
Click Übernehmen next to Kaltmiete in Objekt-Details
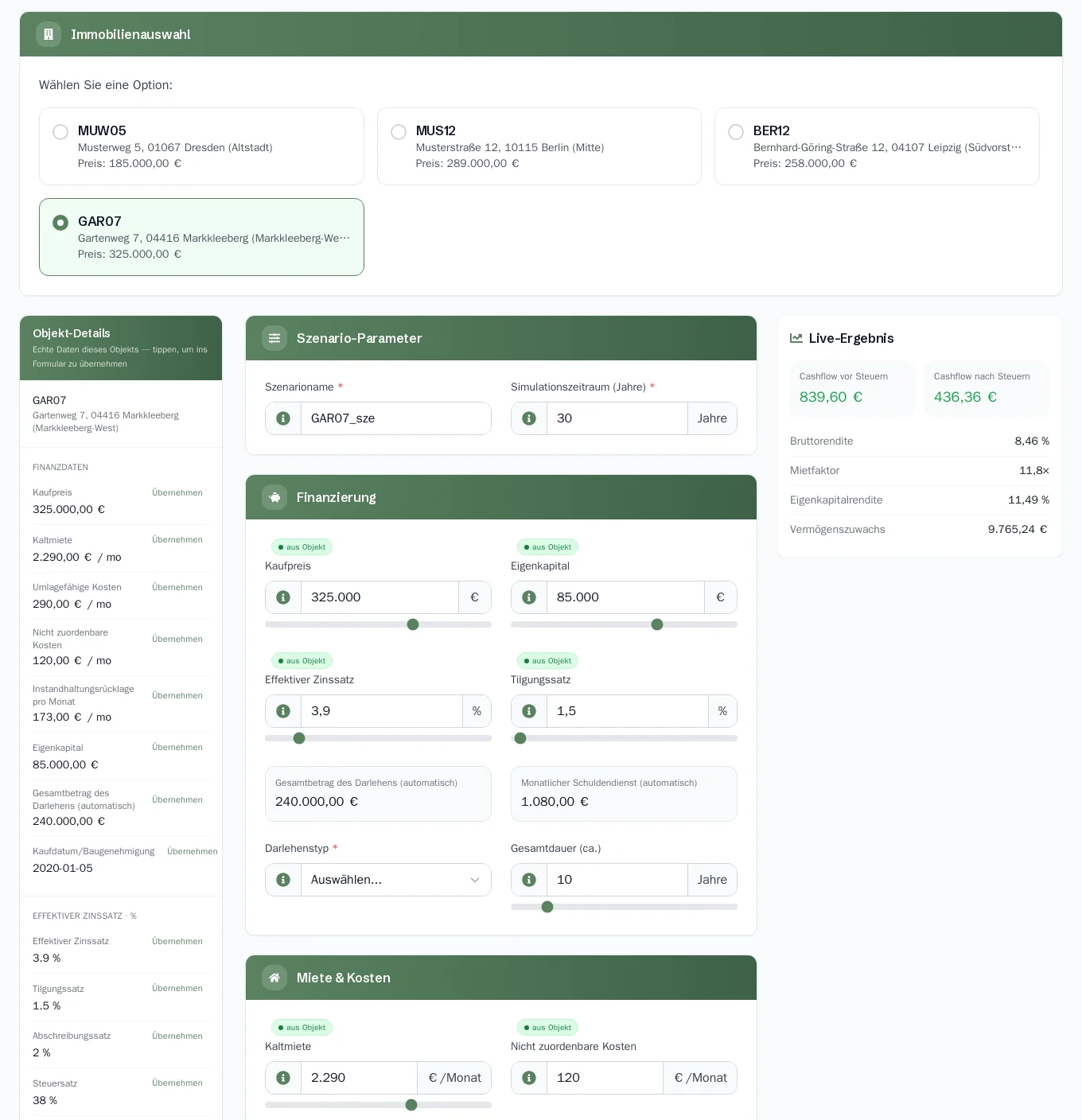[x=177, y=539]
